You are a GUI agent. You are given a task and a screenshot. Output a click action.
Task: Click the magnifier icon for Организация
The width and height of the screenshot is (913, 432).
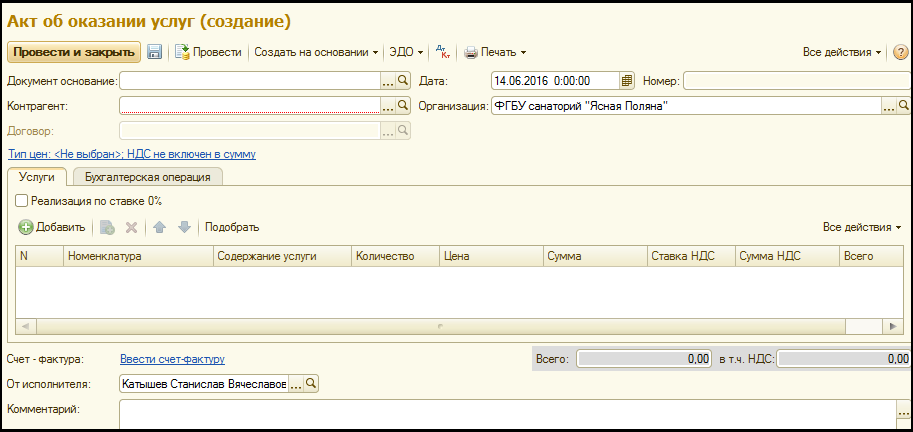[x=904, y=105]
